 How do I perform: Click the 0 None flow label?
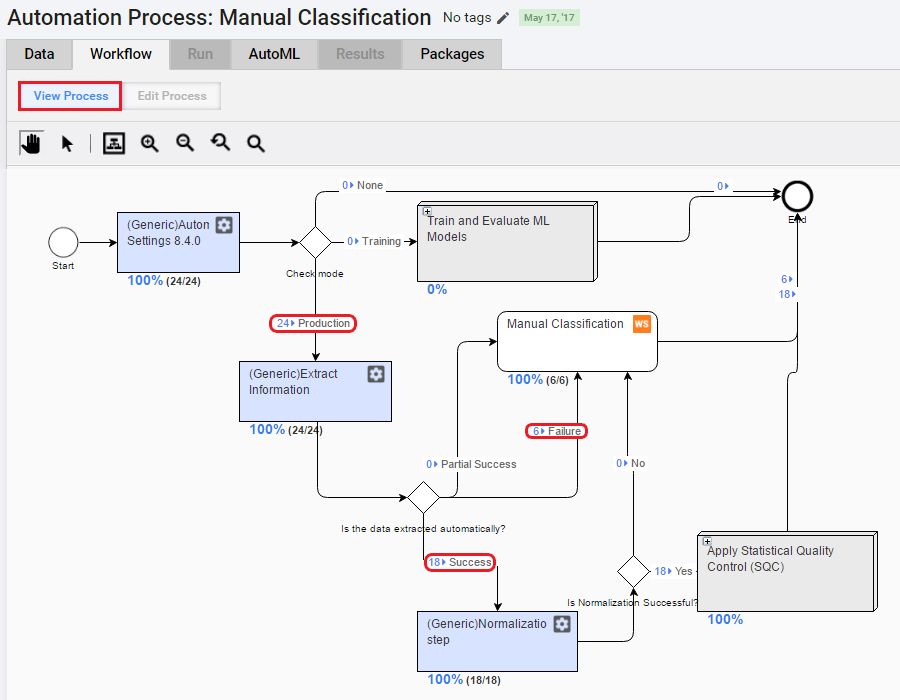(362, 185)
